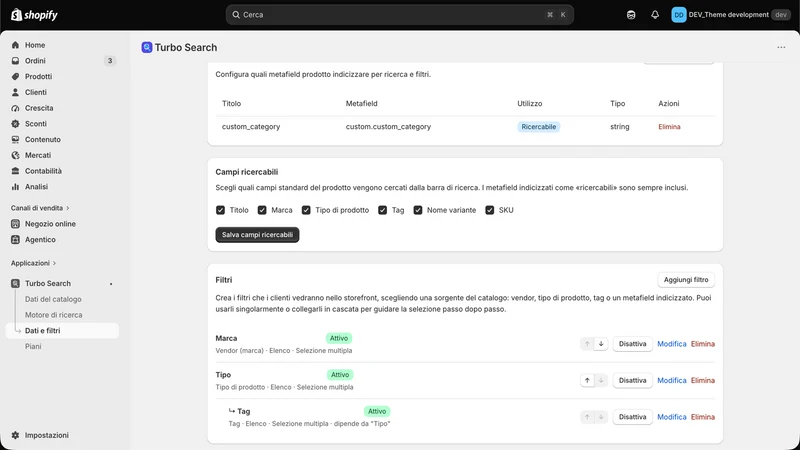
Task: Uncheck the SKU checkbox
Action: (x=490, y=210)
